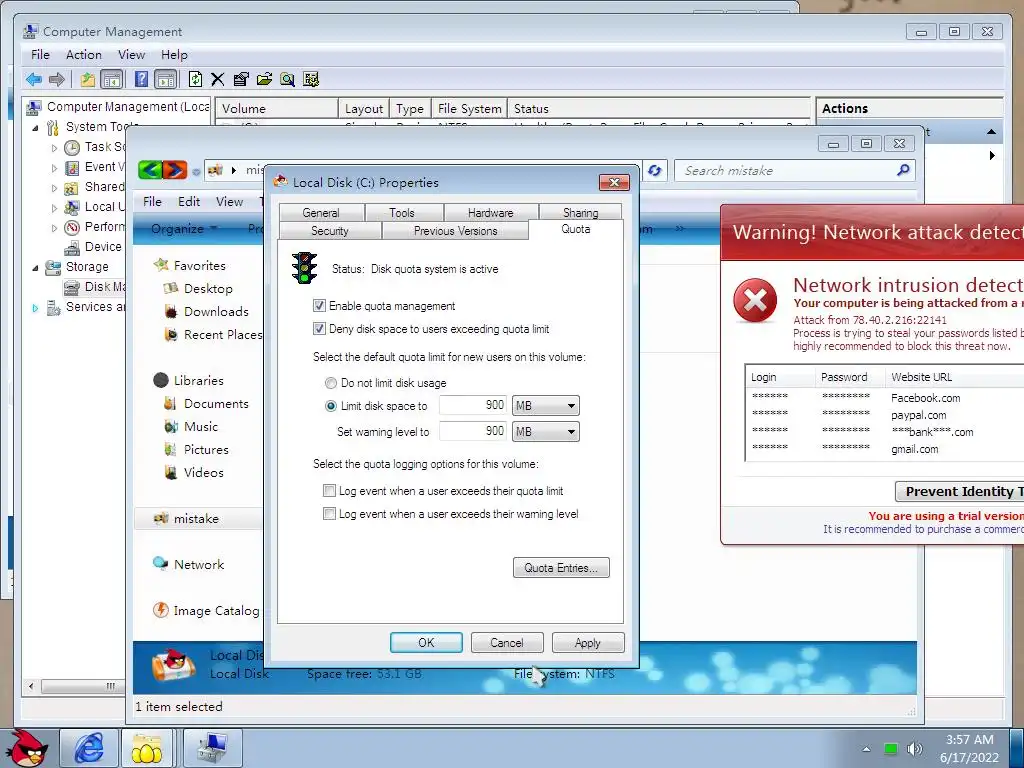Click the green tray icon
The image size is (1024, 768).
pyautogui.click(x=890, y=749)
